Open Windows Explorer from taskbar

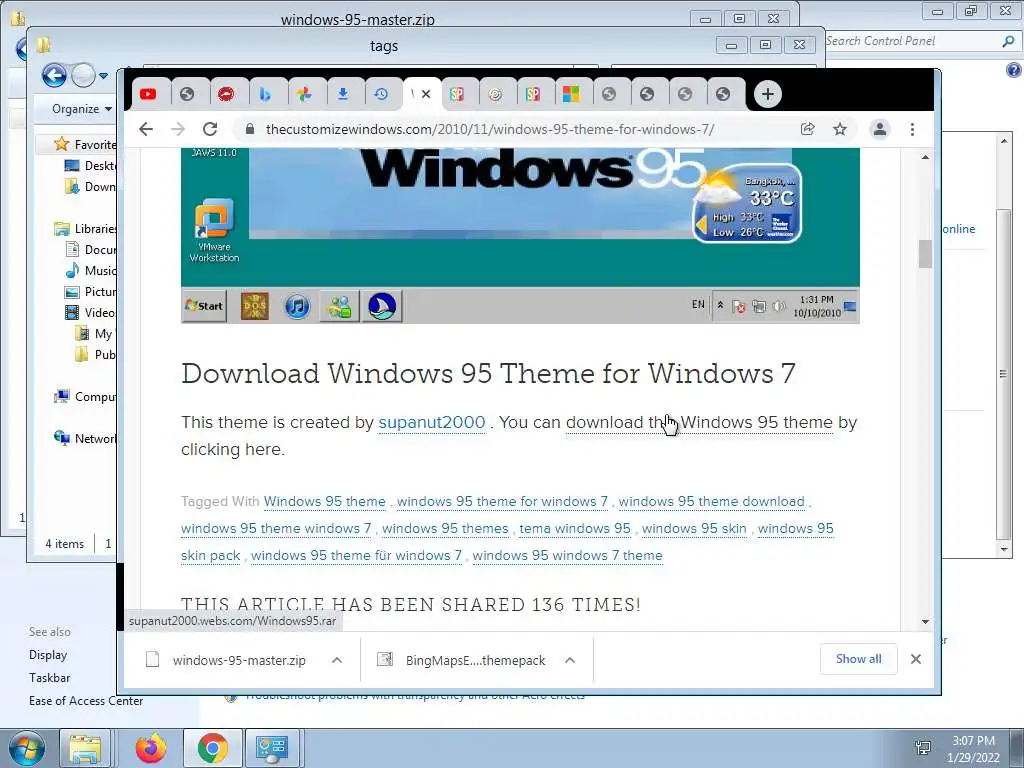coord(85,748)
